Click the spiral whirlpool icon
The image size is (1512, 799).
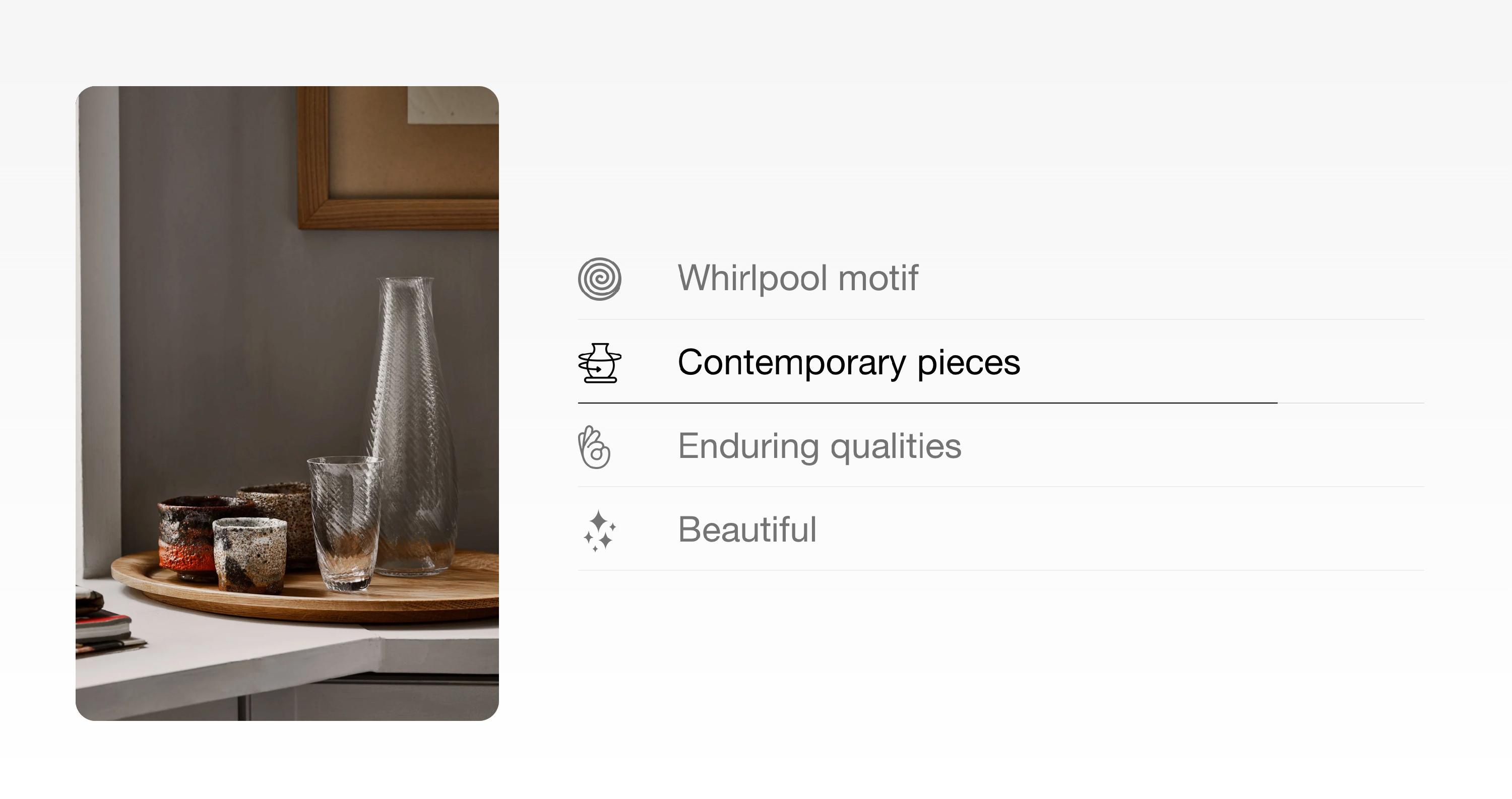coord(599,279)
